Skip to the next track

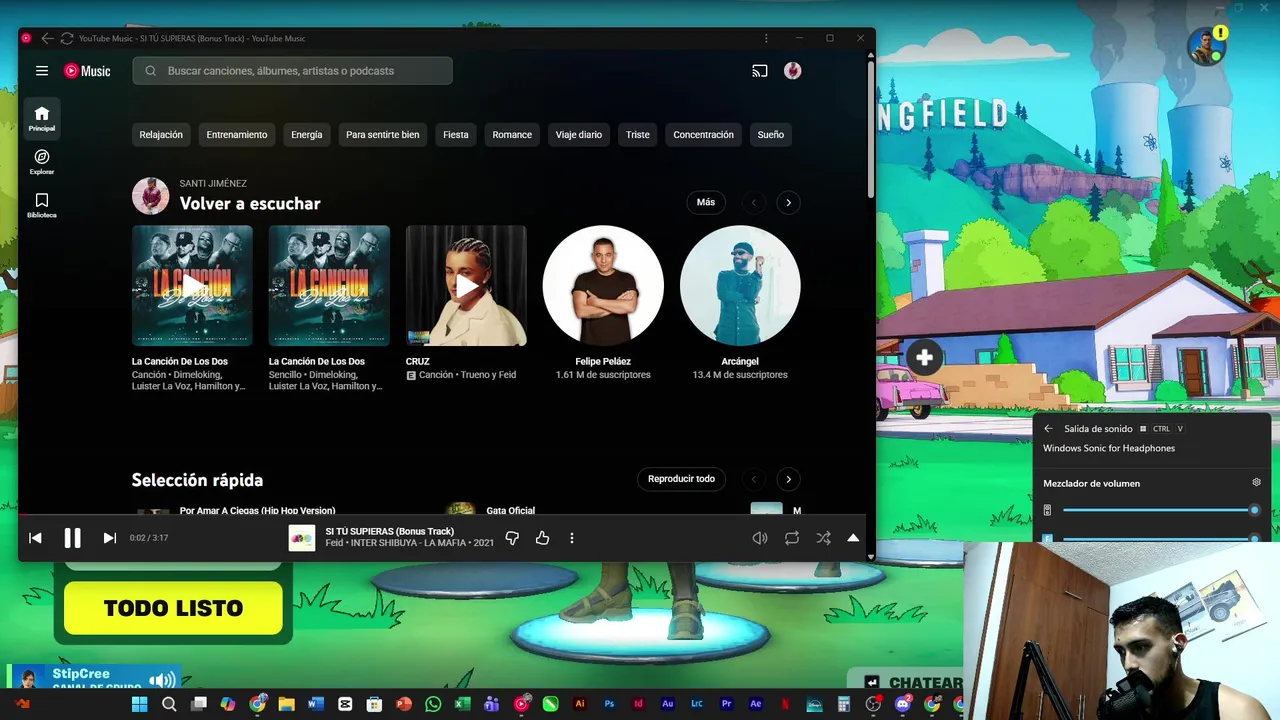(110, 538)
